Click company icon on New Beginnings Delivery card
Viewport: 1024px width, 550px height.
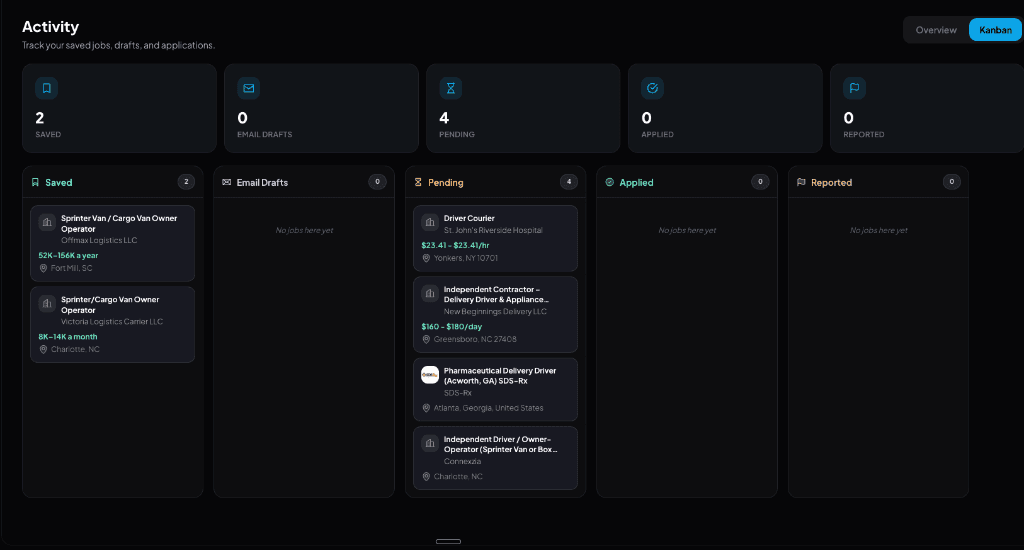pyautogui.click(x=430, y=294)
